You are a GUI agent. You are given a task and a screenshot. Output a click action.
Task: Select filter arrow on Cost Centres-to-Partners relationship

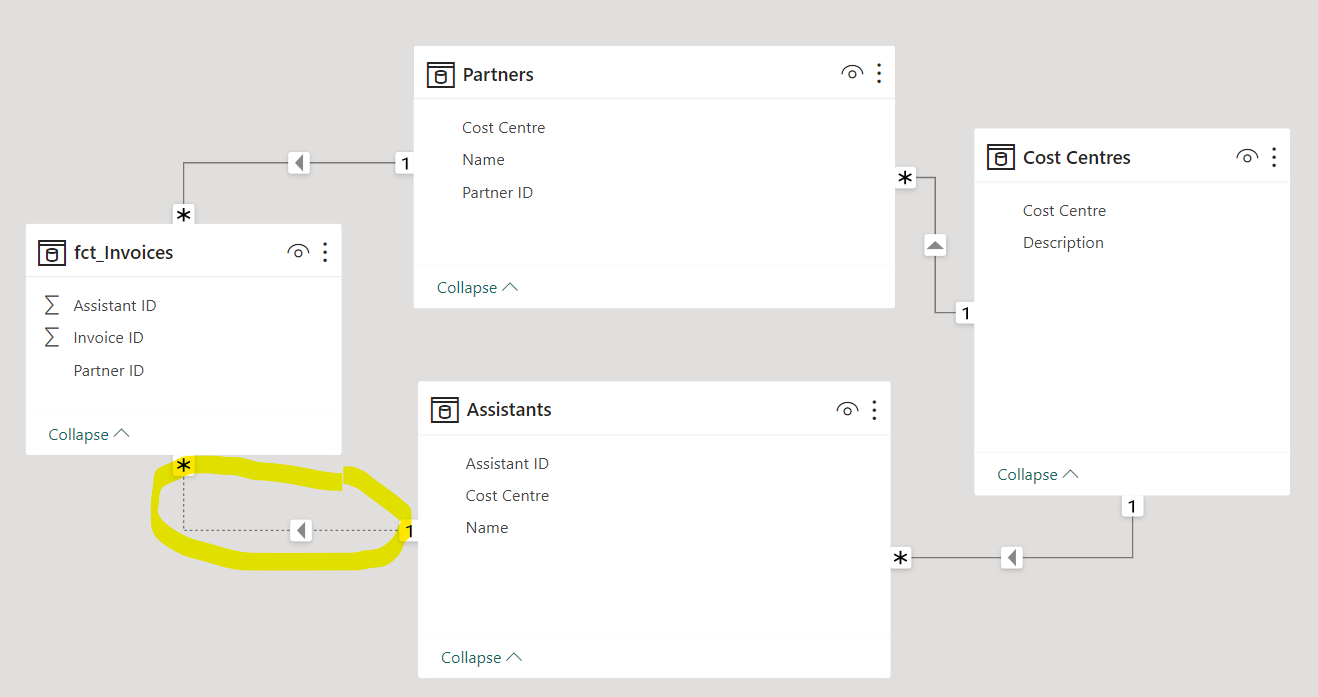(935, 244)
